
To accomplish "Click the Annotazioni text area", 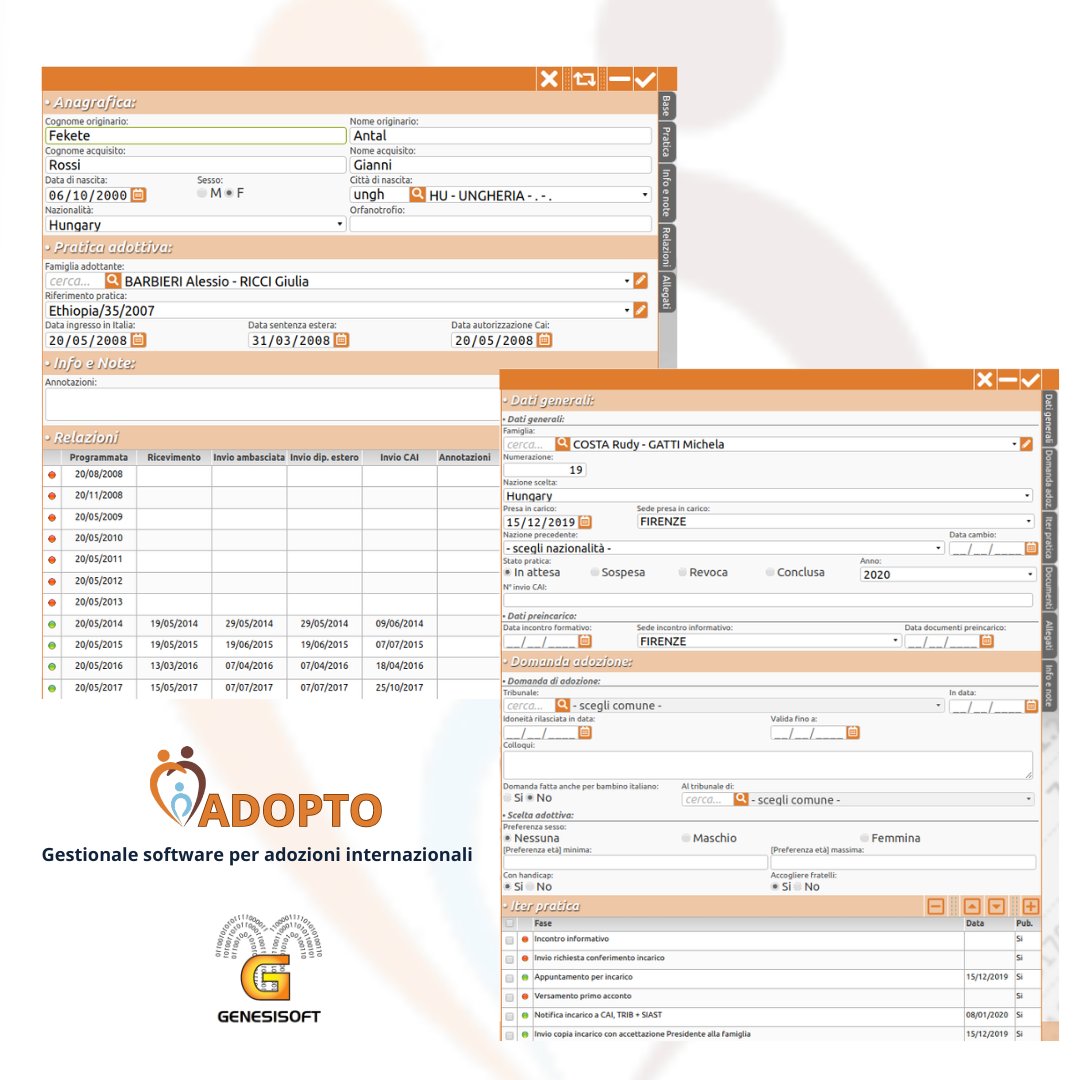I will 273,404.
